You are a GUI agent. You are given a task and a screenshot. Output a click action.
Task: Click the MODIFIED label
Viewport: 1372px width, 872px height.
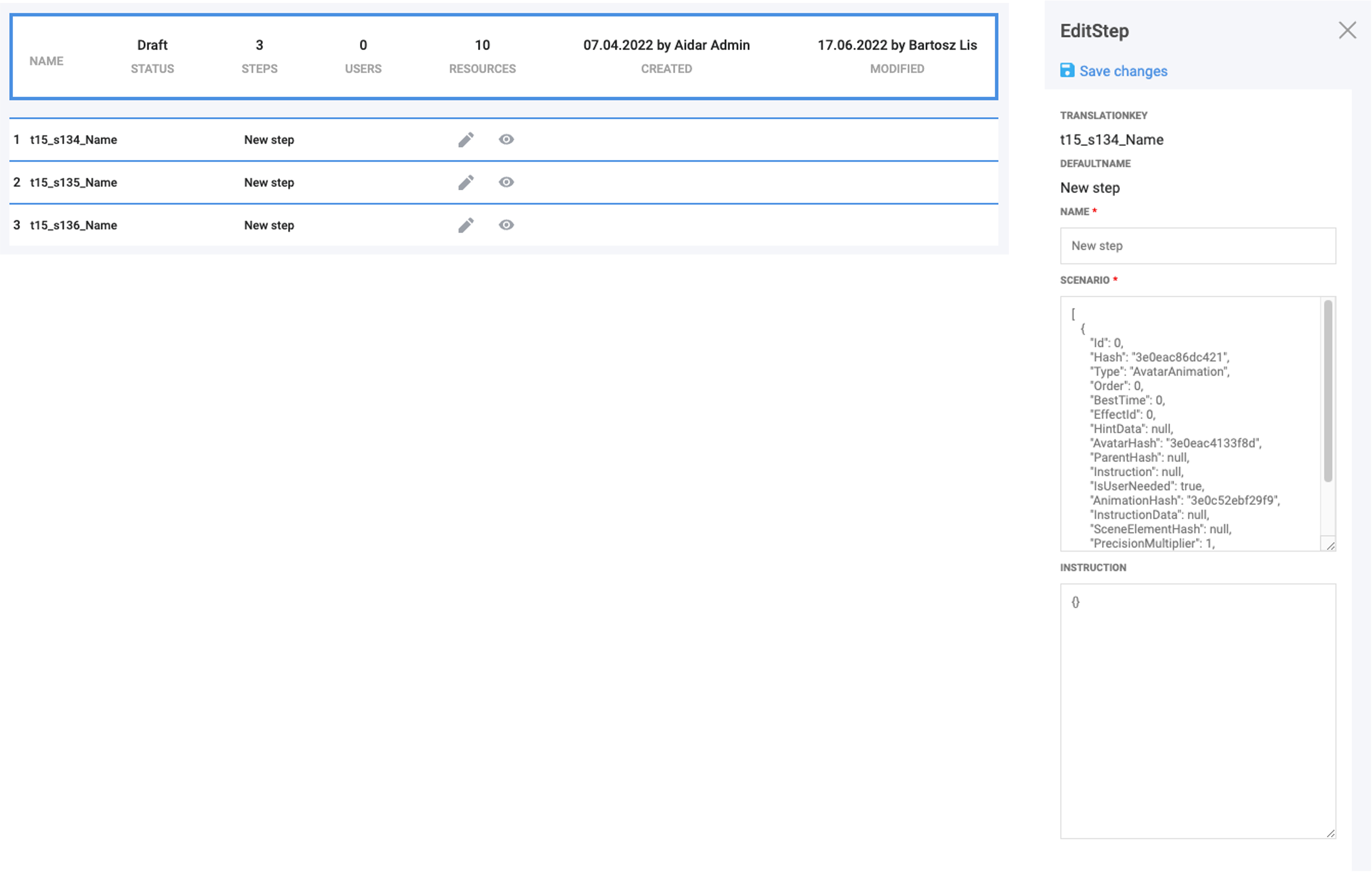[x=897, y=69]
